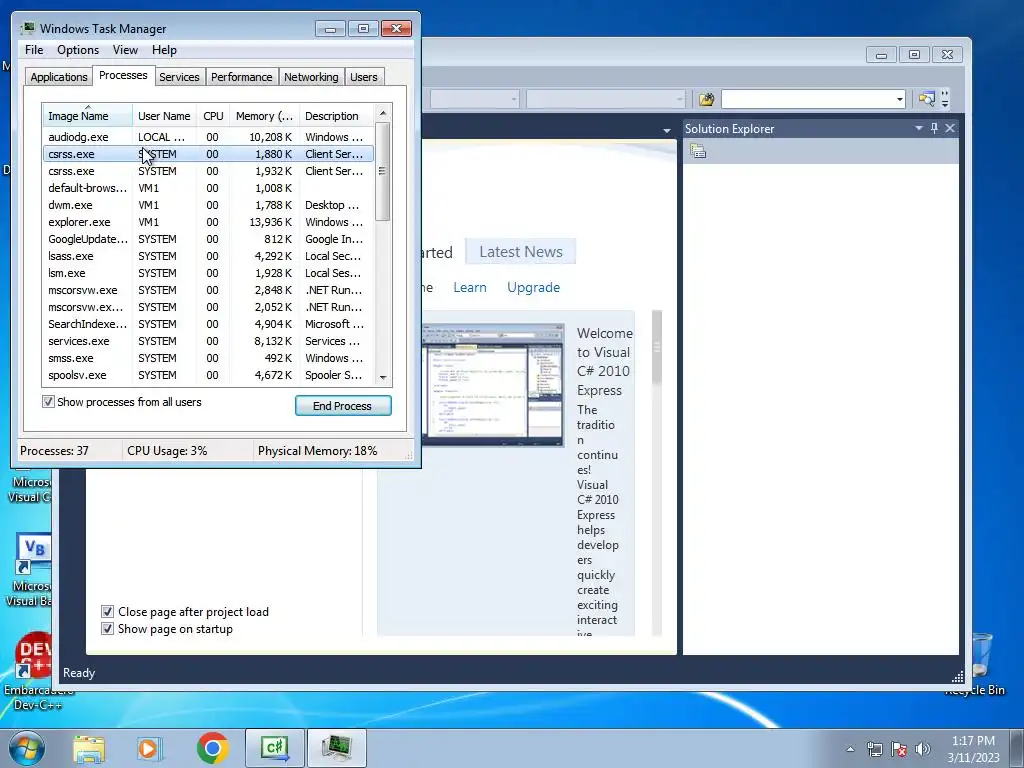Image resolution: width=1024 pixels, height=768 pixels.
Task: Sort processes by Memory column
Action: pyautogui.click(x=264, y=116)
